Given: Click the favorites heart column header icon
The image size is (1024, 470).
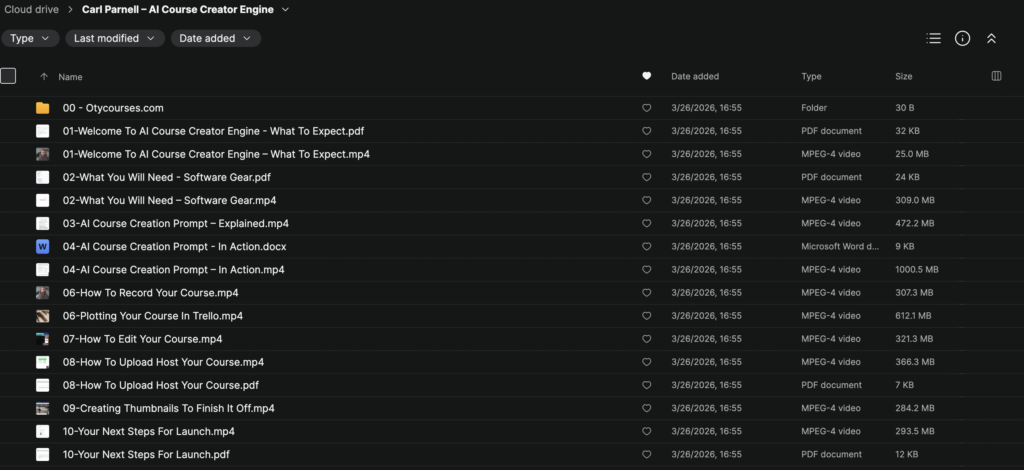Looking at the screenshot, I should (x=647, y=76).
